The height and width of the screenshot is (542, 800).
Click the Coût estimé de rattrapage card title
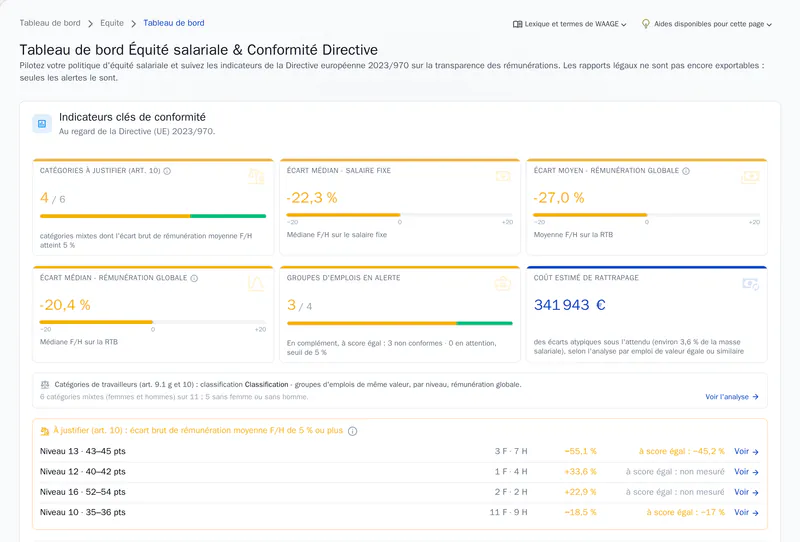click(x=586, y=278)
